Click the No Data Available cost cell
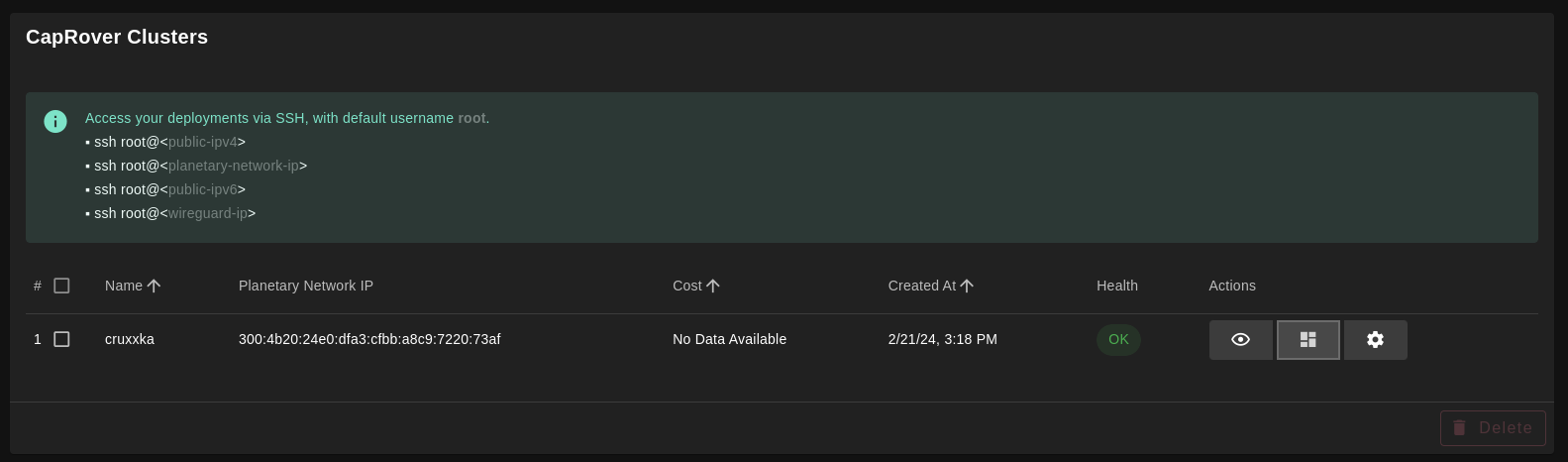Screen dimensions: 1568x462 (x=729, y=339)
